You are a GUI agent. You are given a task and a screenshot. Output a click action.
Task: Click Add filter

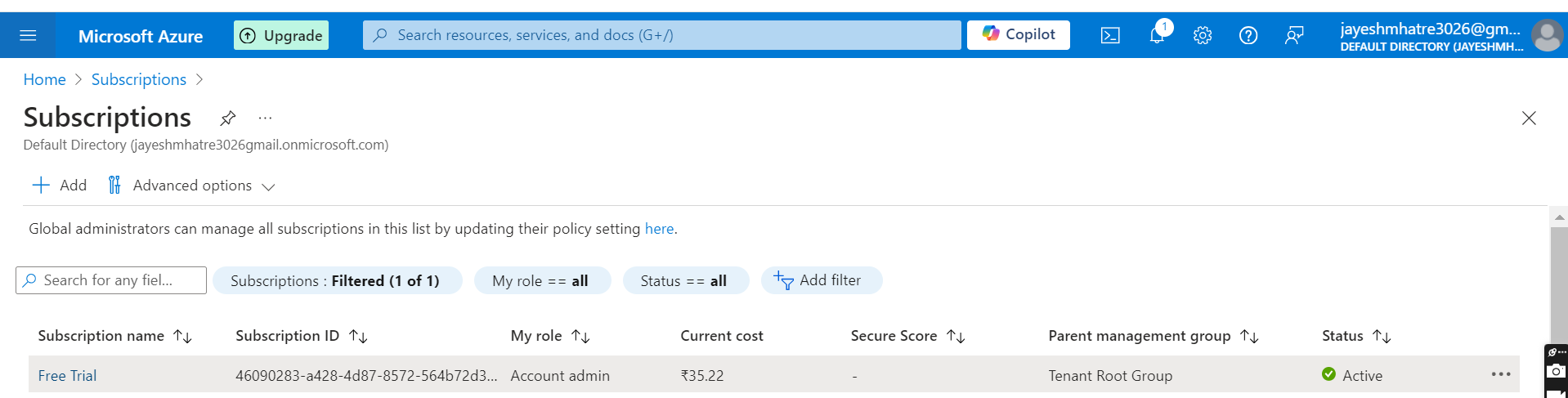(821, 280)
